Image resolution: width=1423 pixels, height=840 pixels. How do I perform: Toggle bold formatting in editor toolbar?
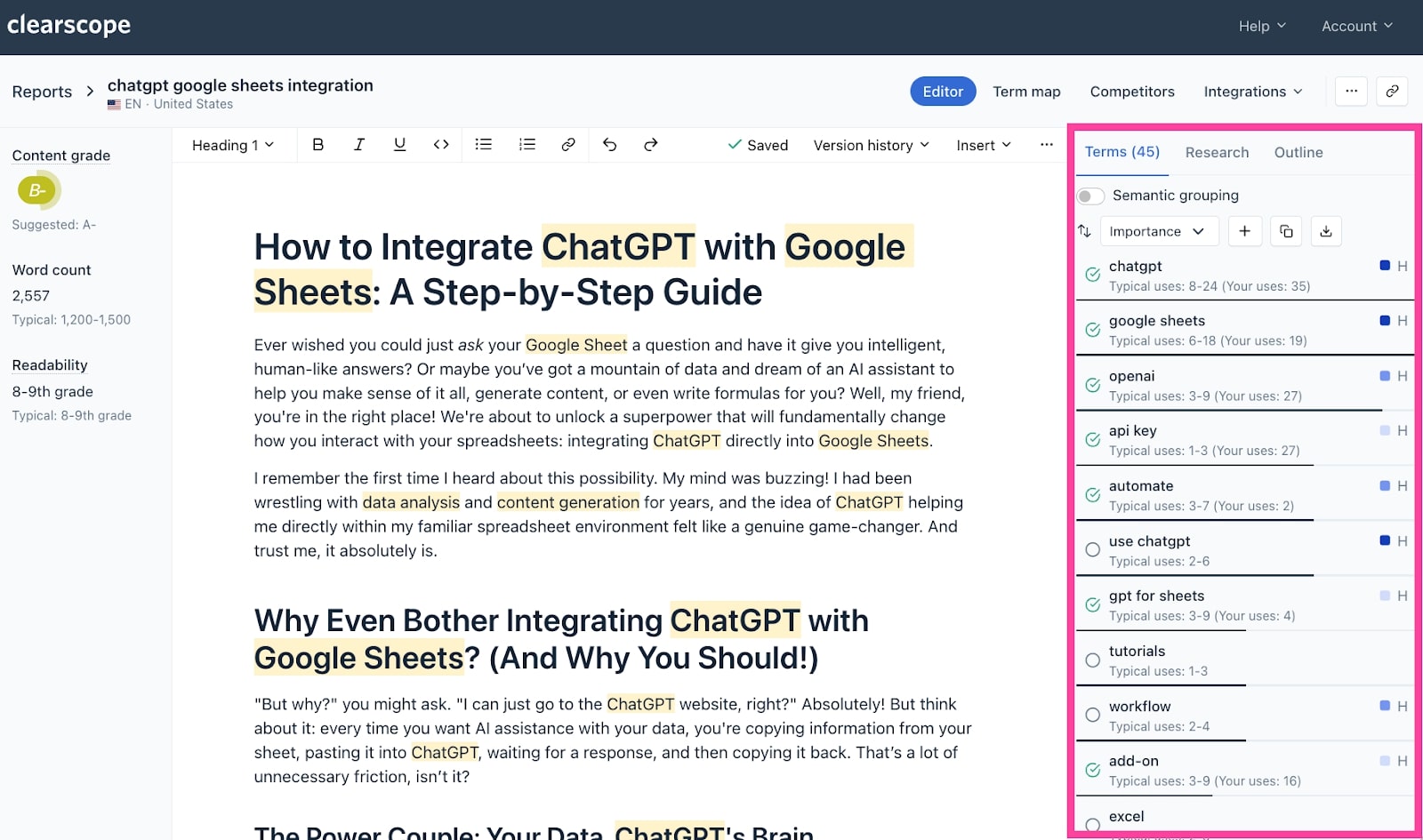(318, 145)
